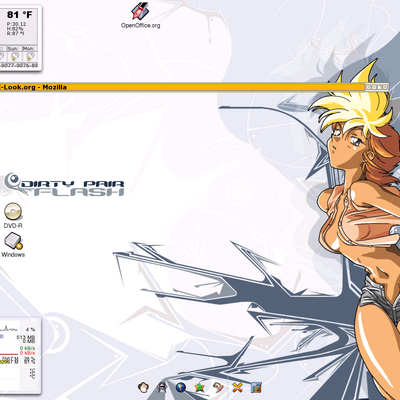Click the green 0 kB/s network value
Viewport: 400px width, 400px height.
click(27, 348)
